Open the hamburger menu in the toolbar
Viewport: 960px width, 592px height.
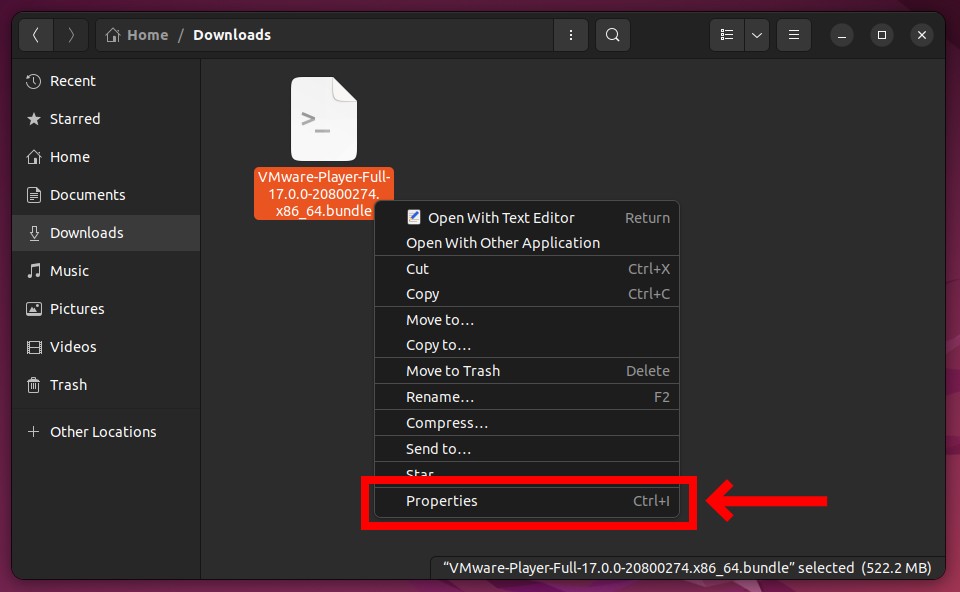tap(793, 34)
